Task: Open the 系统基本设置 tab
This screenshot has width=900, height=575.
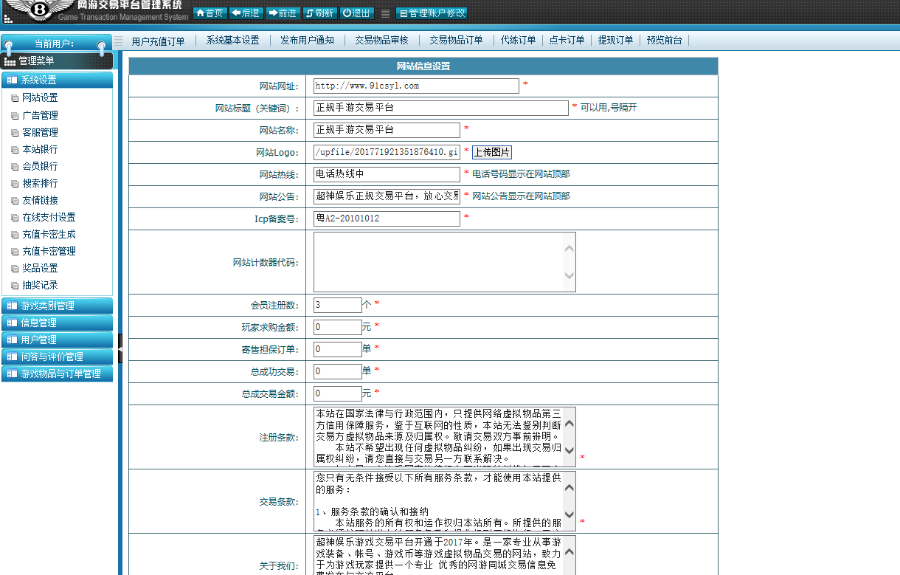Action: [x=232, y=40]
